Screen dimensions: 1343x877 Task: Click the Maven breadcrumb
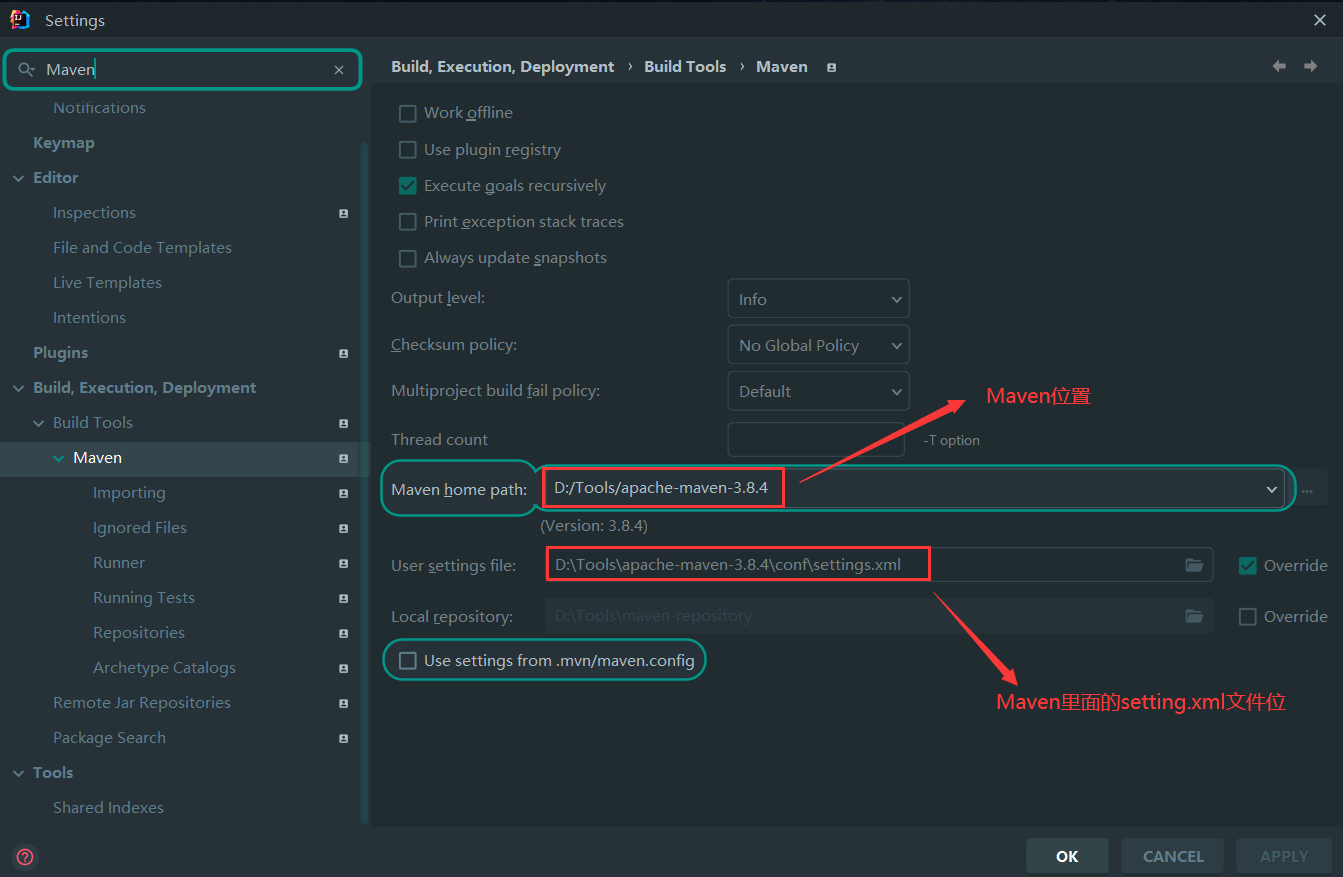coord(782,67)
